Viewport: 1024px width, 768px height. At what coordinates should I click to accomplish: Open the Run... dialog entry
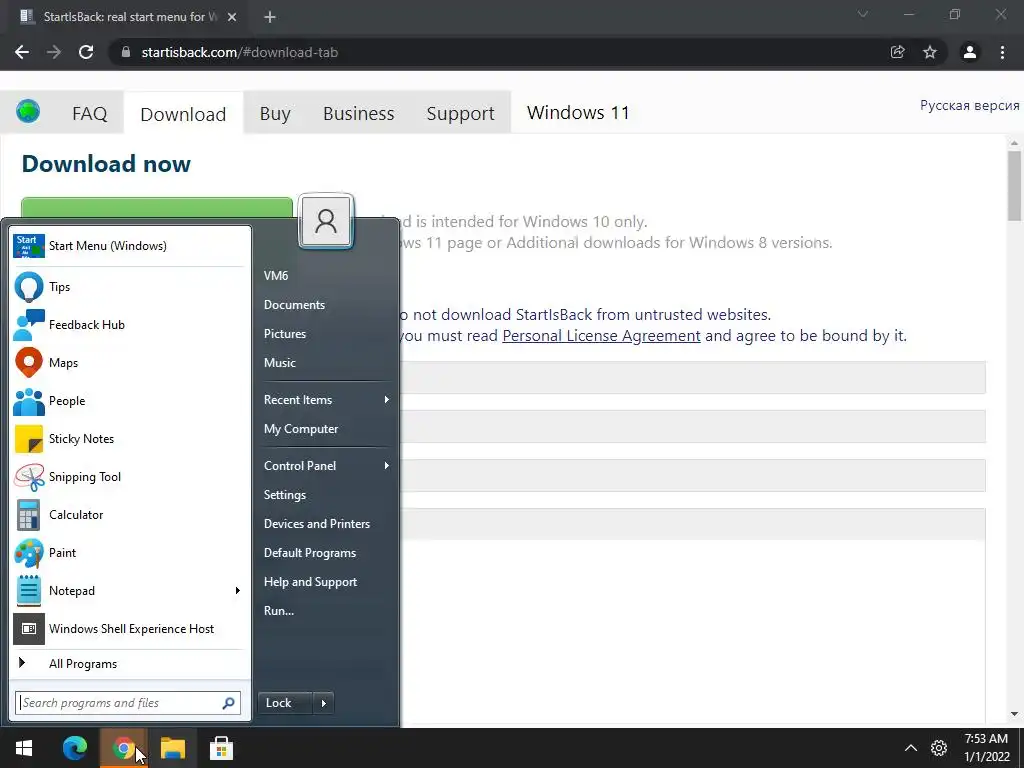point(279,611)
